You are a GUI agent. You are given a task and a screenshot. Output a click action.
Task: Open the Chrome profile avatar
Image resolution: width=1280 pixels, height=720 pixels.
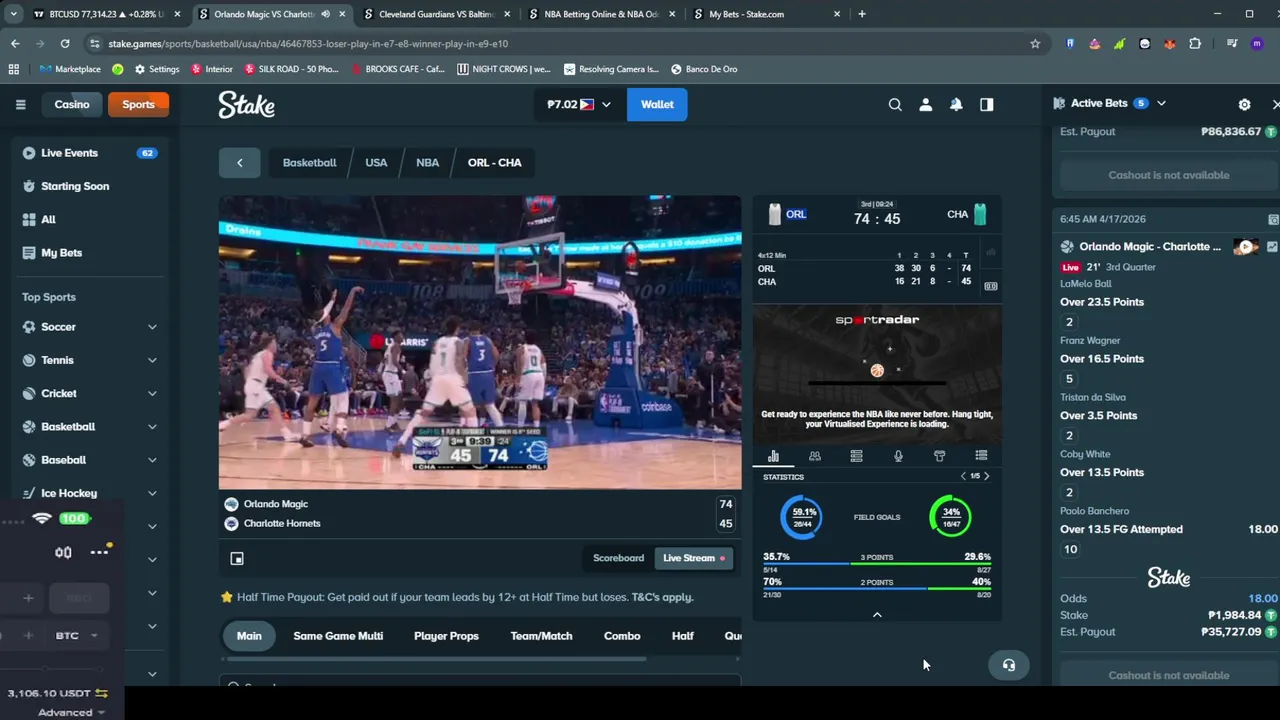coord(1257,43)
